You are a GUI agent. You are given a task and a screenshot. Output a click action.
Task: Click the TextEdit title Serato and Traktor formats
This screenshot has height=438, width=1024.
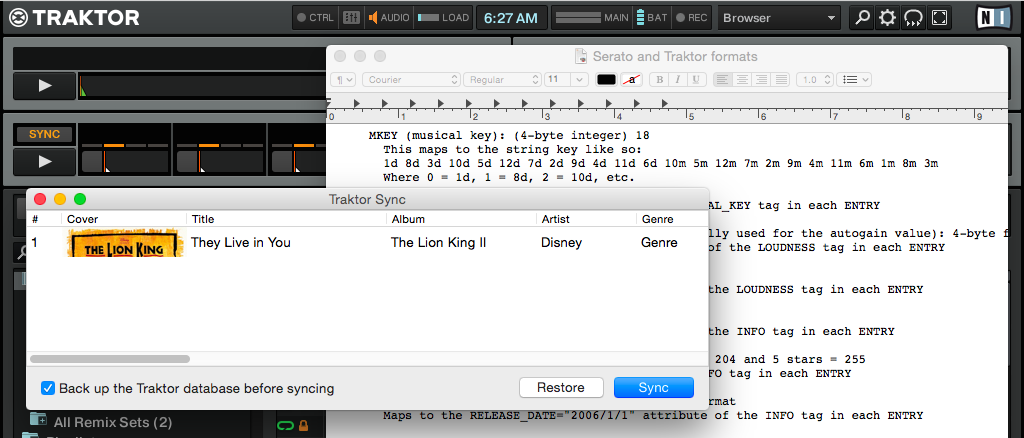pyautogui.click(x=675, y=57)
